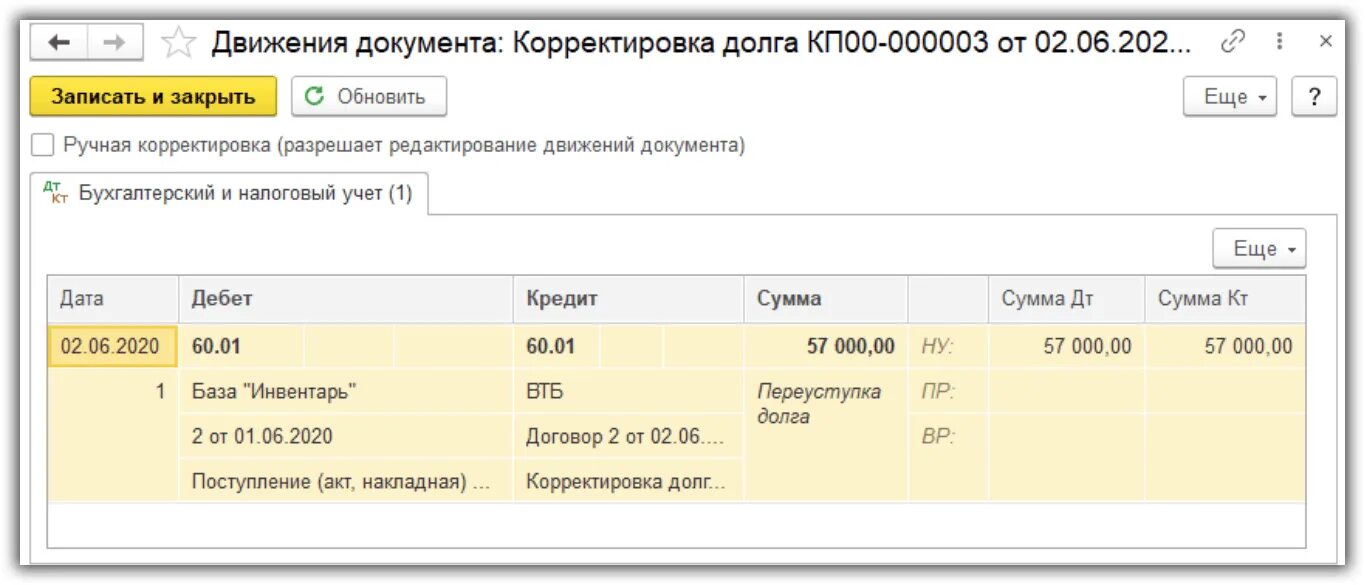Select the 57 000,00 Сумма cell

826,347
